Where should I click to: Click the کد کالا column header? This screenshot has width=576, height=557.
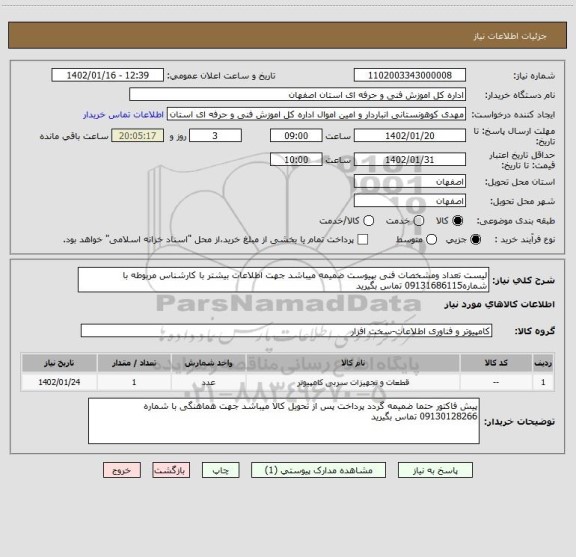[496, 363]
